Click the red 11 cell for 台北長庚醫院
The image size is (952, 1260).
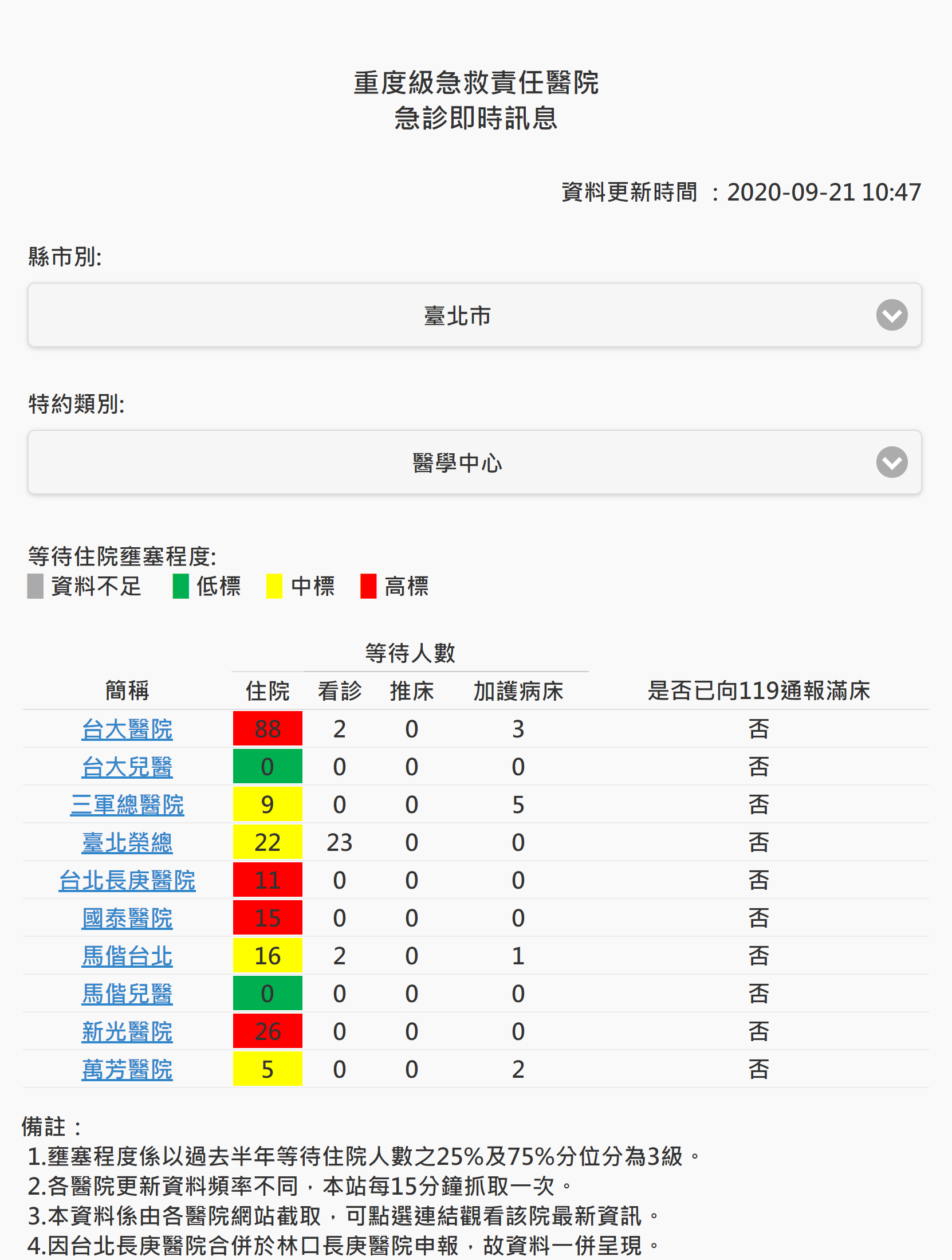pos(267,880)
